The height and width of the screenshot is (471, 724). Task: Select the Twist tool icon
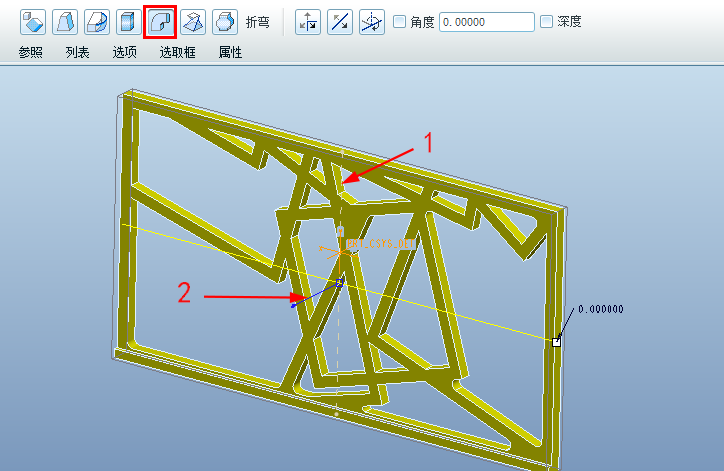click(193, 21)
